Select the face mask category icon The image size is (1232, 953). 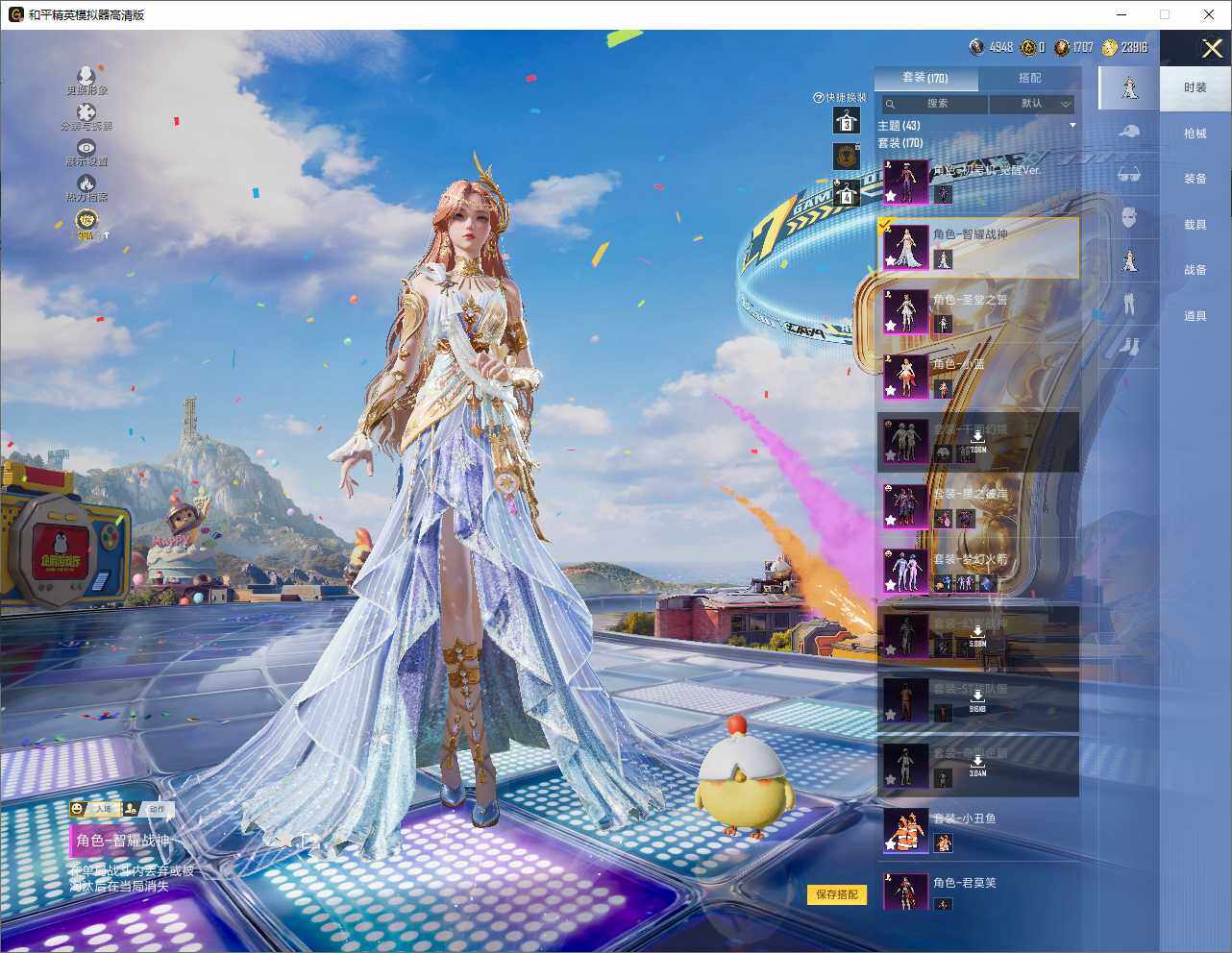1129,217
